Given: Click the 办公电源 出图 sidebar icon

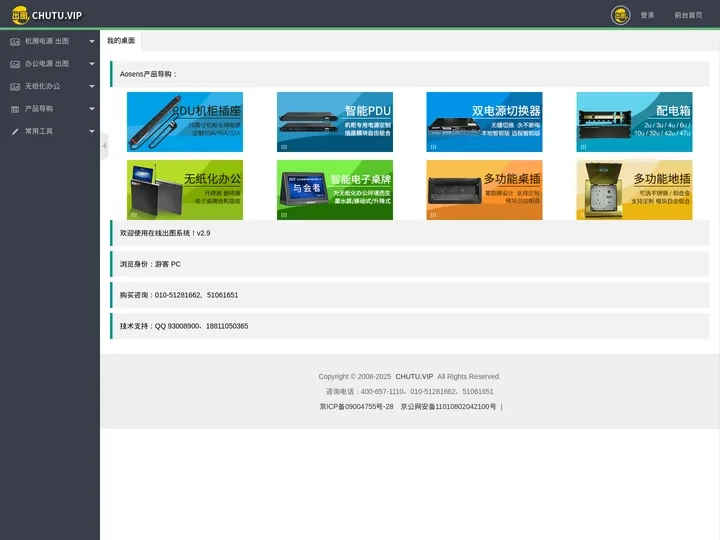Looking at the screenshot, I should point(15,64).
